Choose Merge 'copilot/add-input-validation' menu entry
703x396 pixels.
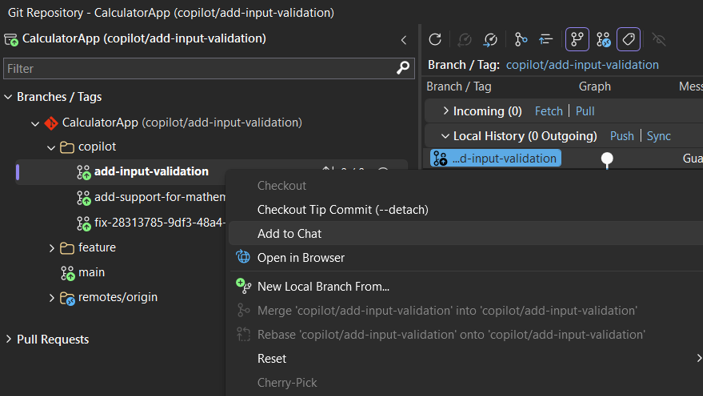447,310
